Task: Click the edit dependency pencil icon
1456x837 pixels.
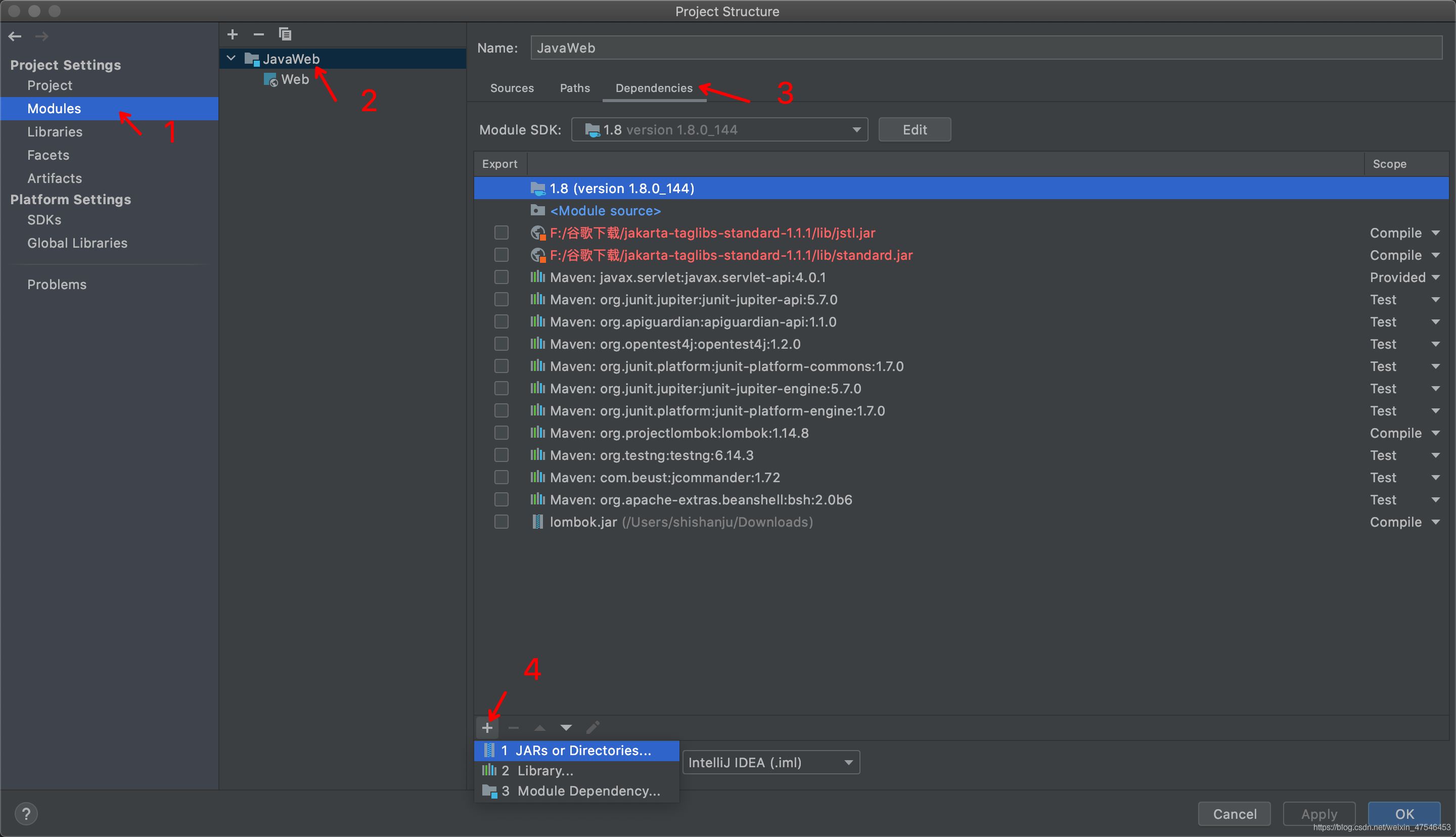Action: pos(593,727)
